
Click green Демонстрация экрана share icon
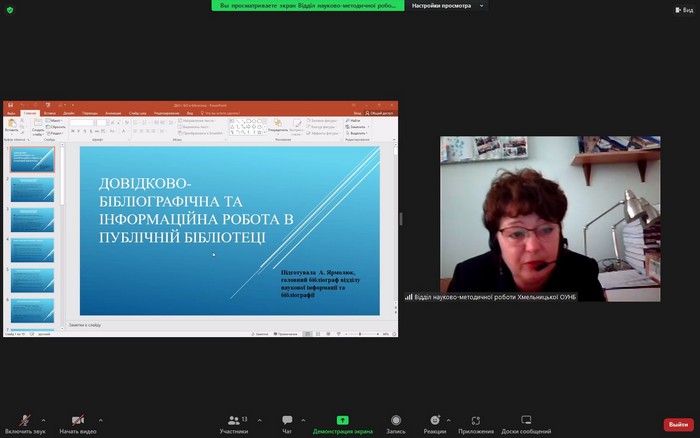click(x=342, y=420)
